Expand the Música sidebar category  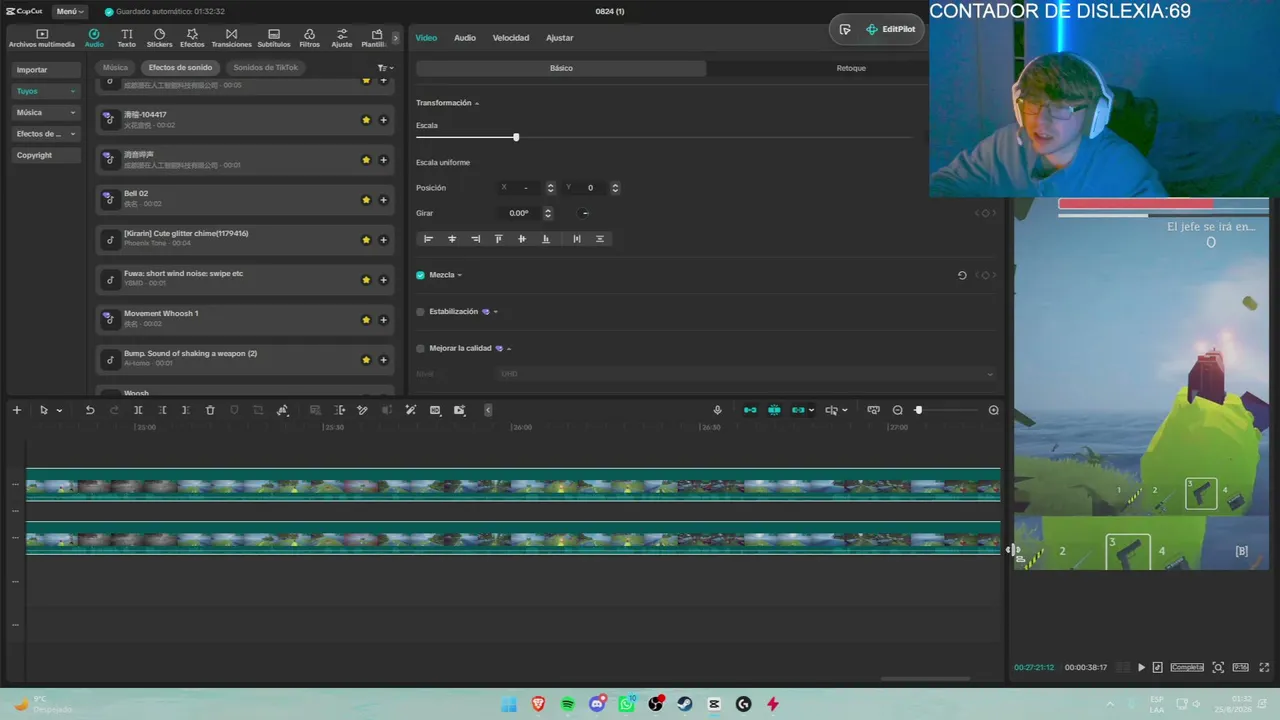click(x=46, y=113)
